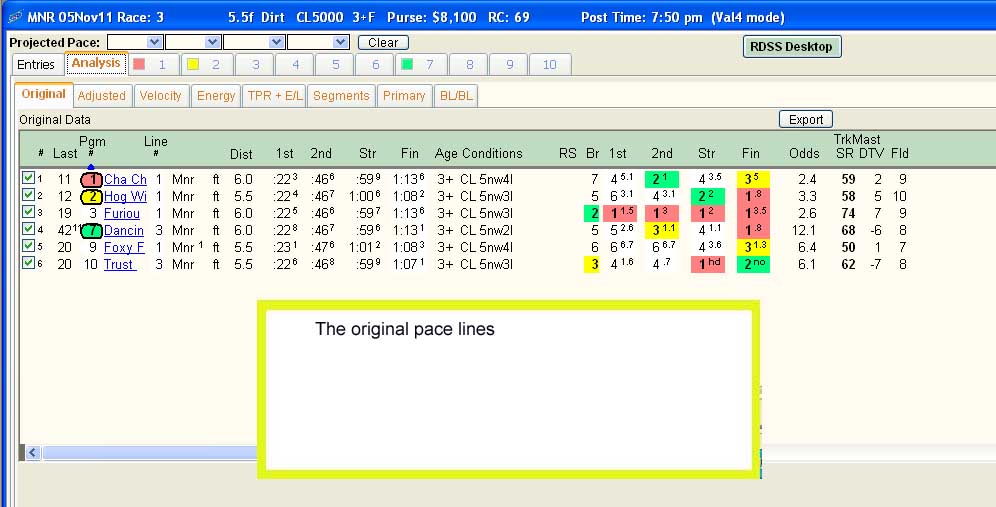Select the TPR + E/L sub-tab
This screenshot has height=507, width=996.
click(x=275, y=96)
